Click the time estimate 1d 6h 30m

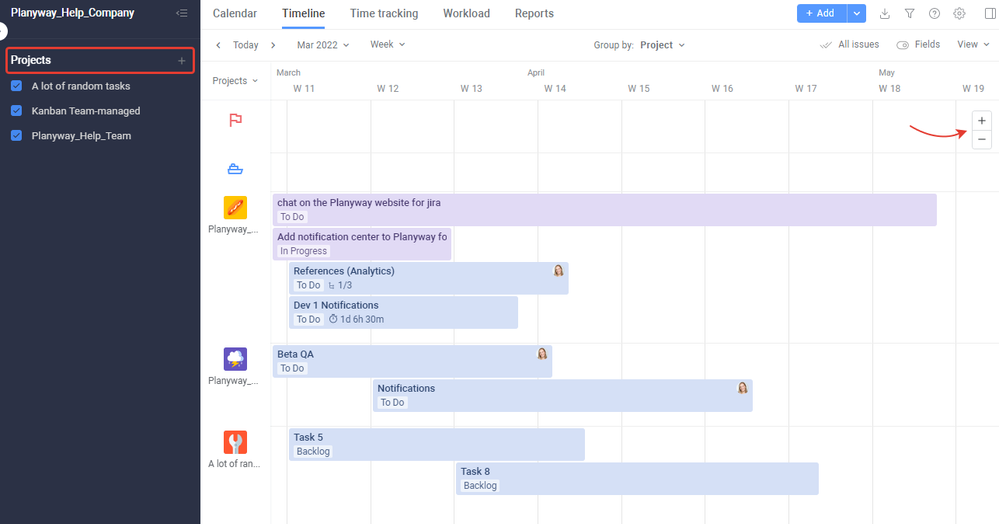click(x=356, y=319)
